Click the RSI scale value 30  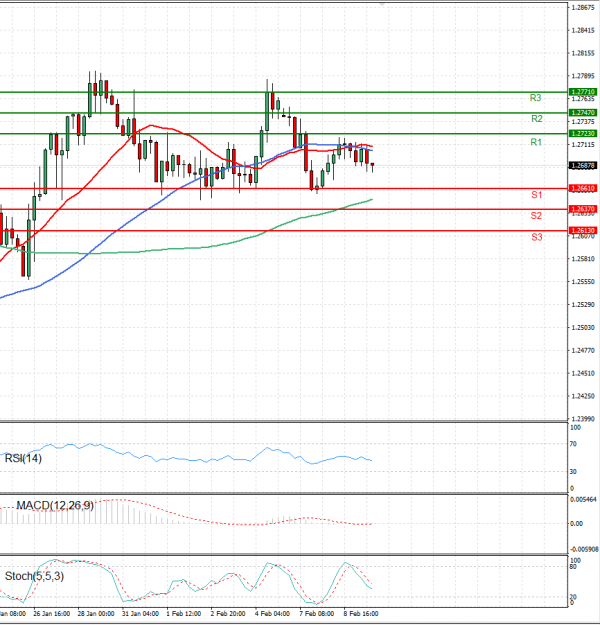573,472
